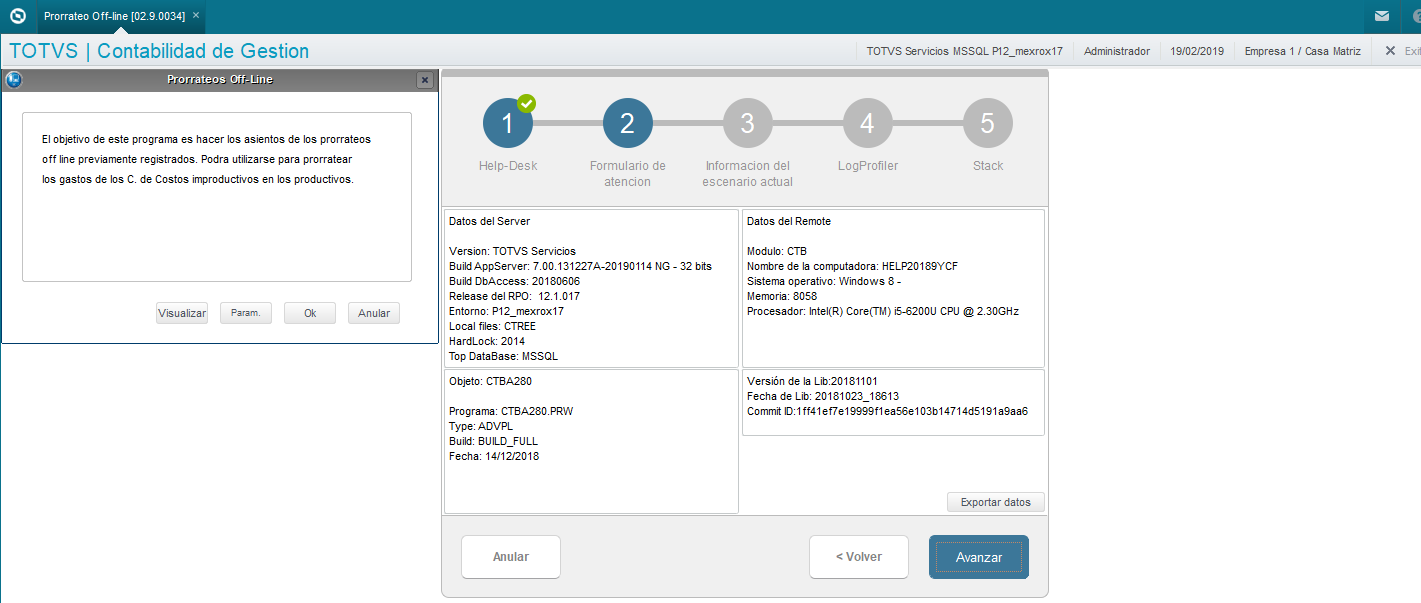
Task: Click the 'HardLock: 2014' line
Action: point(486,341)
